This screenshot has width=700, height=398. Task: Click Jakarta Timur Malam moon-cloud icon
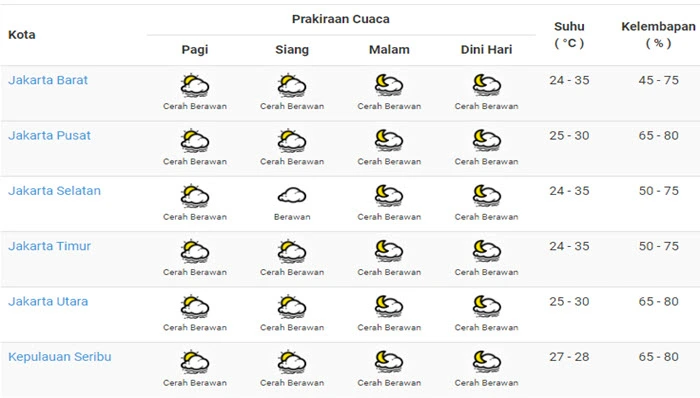(x=389, y=251)
